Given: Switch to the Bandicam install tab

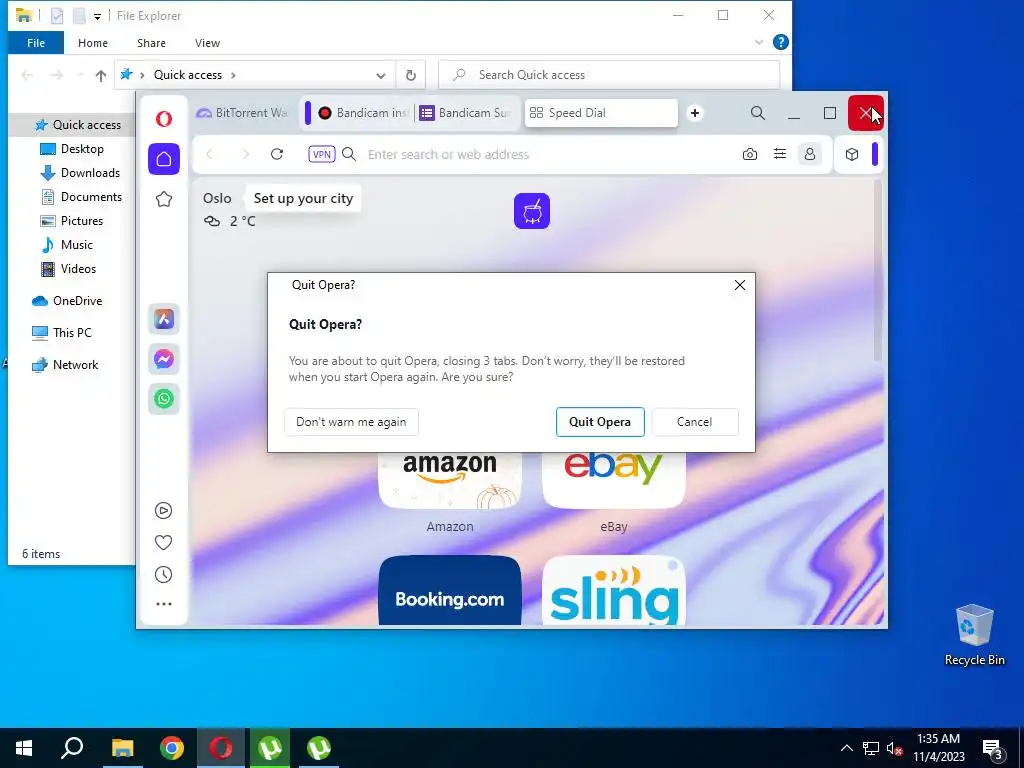Looking at the screenshot, I should [362, 113].
